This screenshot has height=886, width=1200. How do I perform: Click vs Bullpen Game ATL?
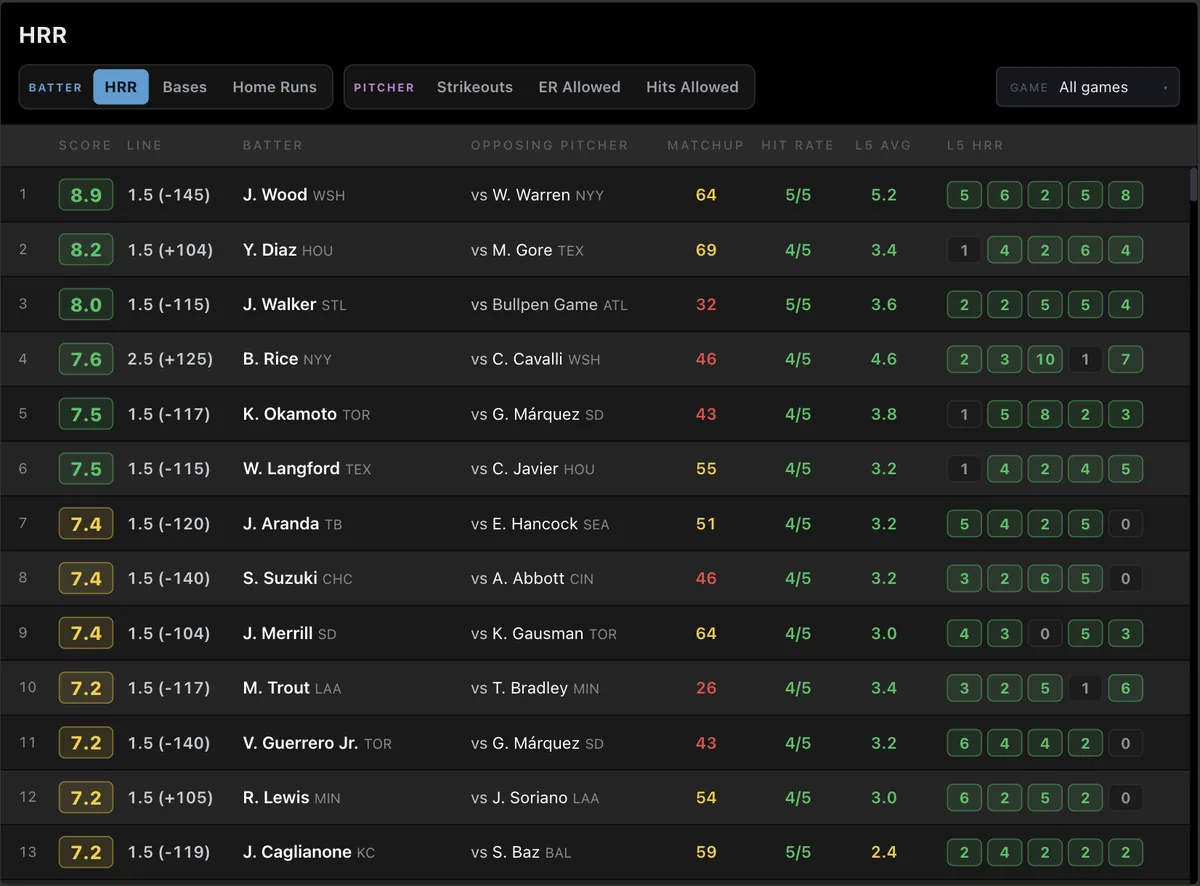550,305
